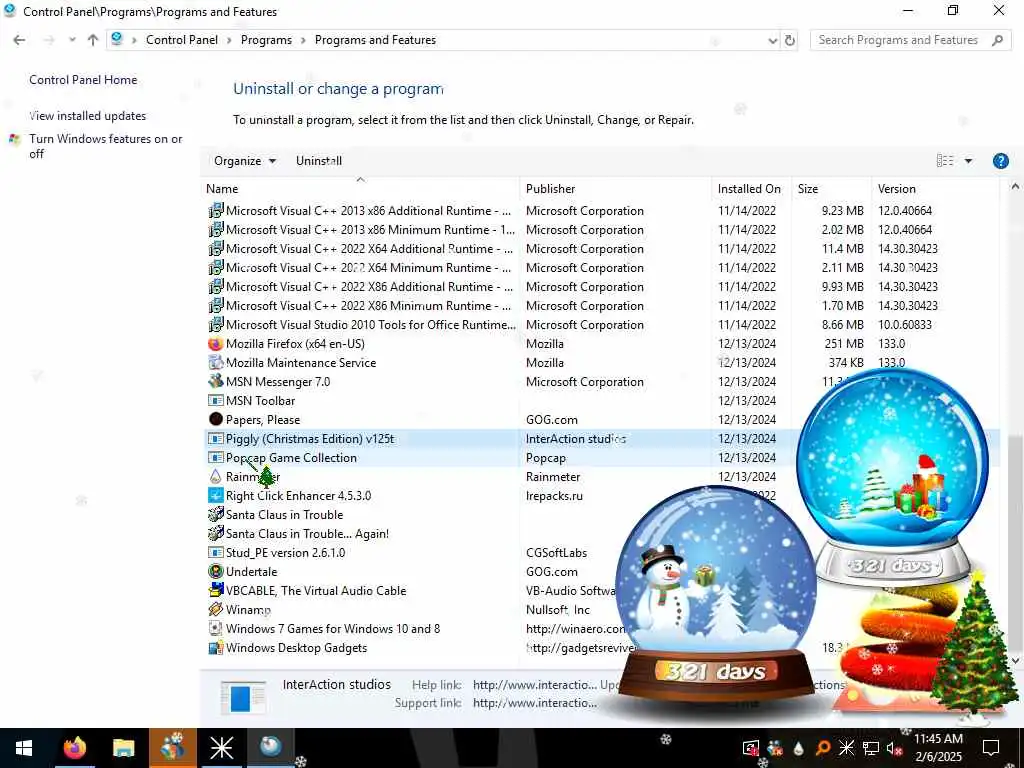1024x768 pixels.
Task: Click the Winamp program icon
Action: [x=216, y=609]
